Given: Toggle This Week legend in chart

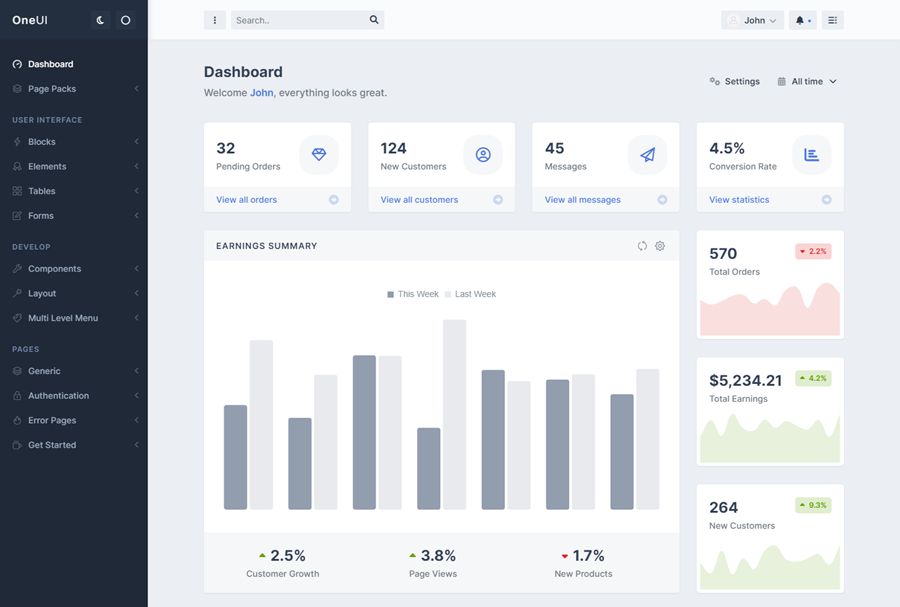Looking at the screenshot, I should click(x=413, y=294).
